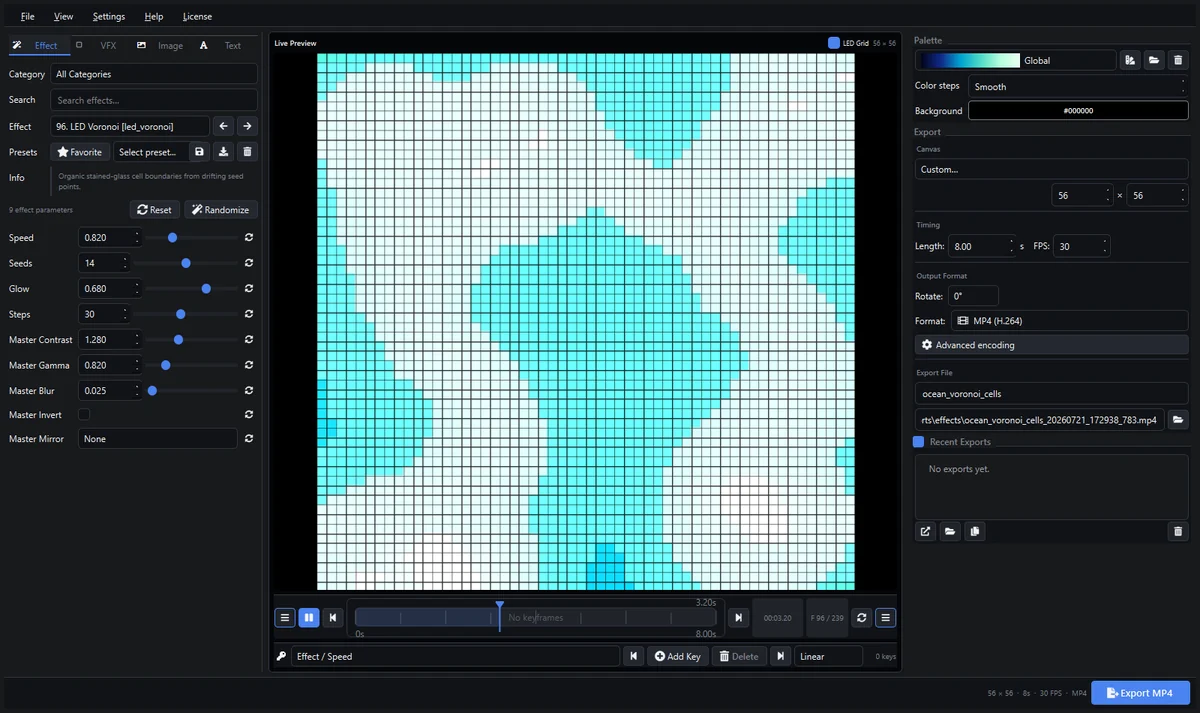Reset the Steps parameter icon

[248, 314]
